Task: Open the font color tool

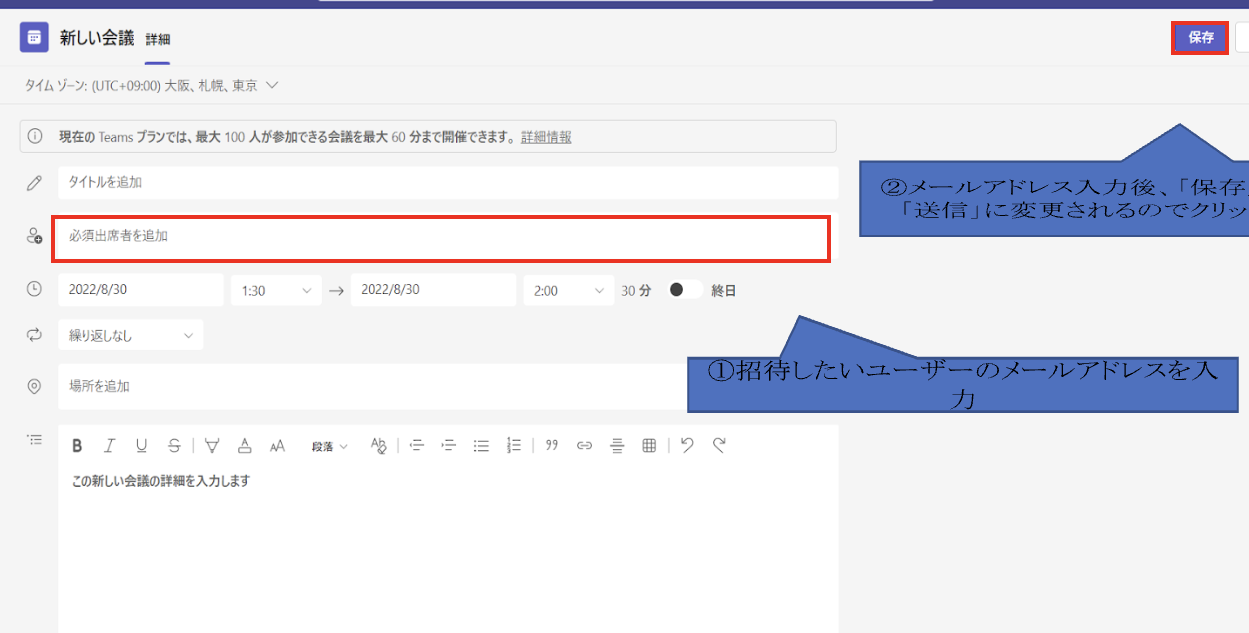Action: tap(244, 446)
